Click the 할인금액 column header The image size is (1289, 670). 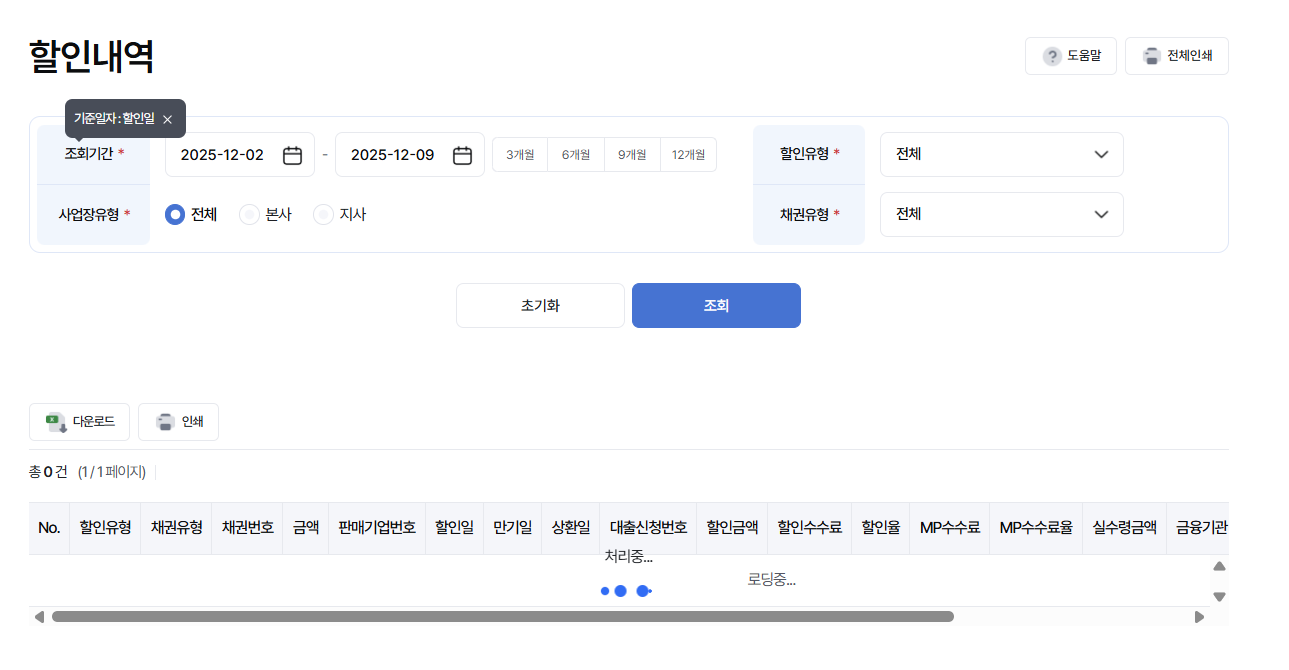(732, 528)
